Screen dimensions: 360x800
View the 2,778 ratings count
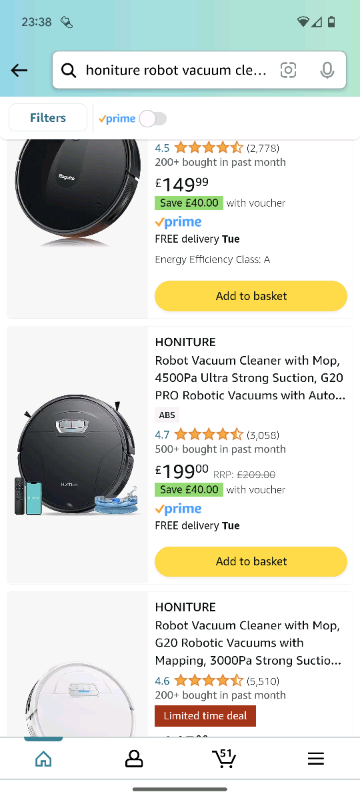coord(263,148)
